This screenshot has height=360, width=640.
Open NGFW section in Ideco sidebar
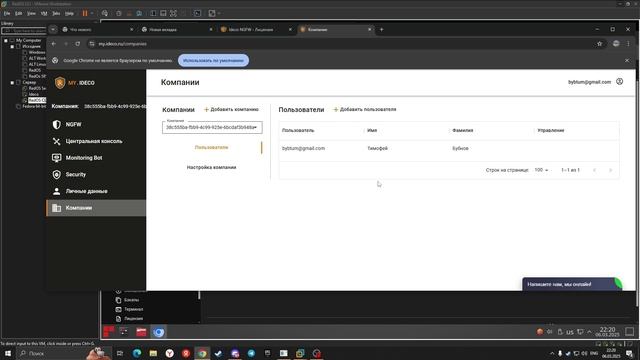coord(96,124)
